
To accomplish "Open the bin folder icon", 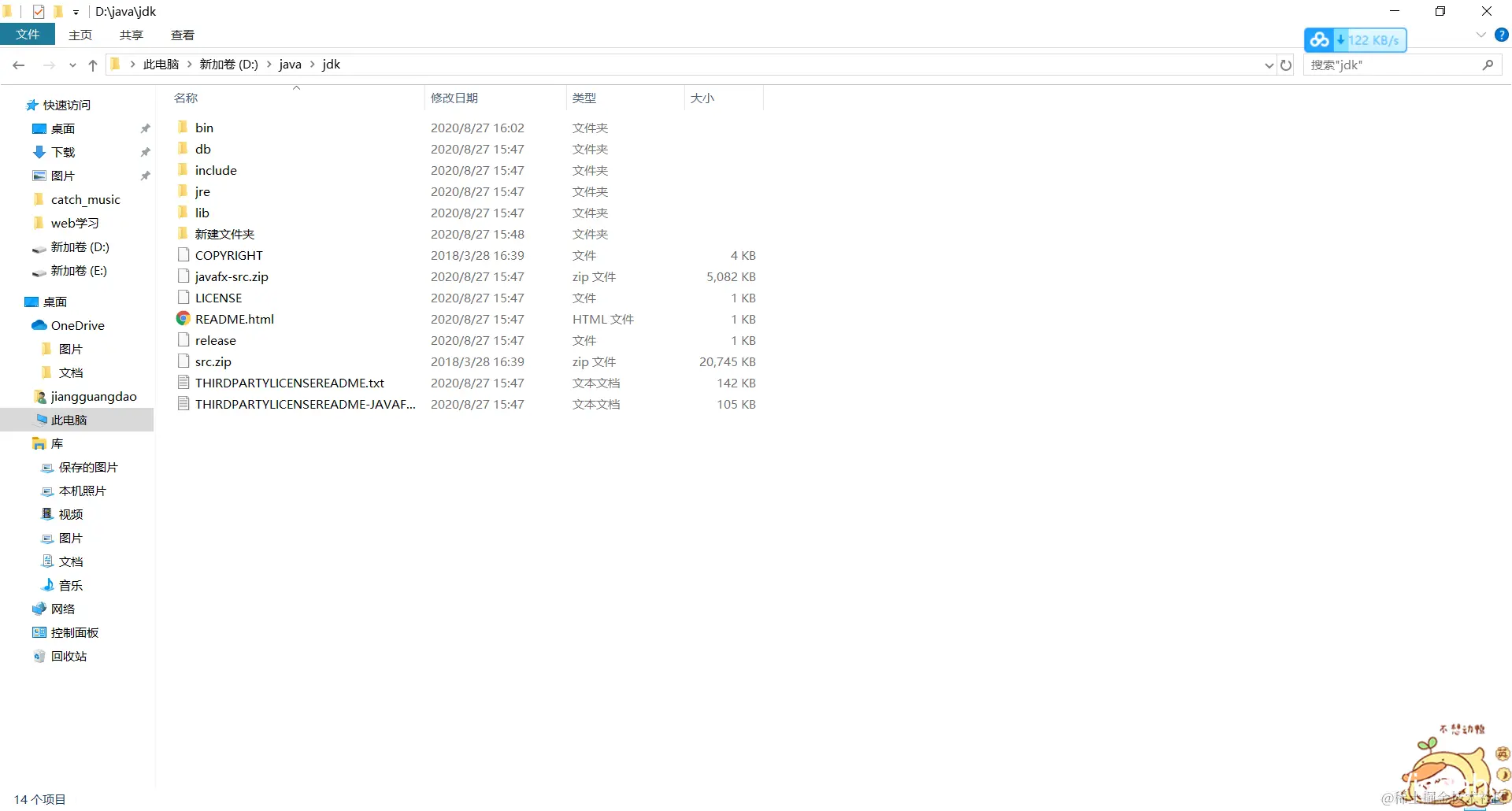I will [x=183, y=127].
